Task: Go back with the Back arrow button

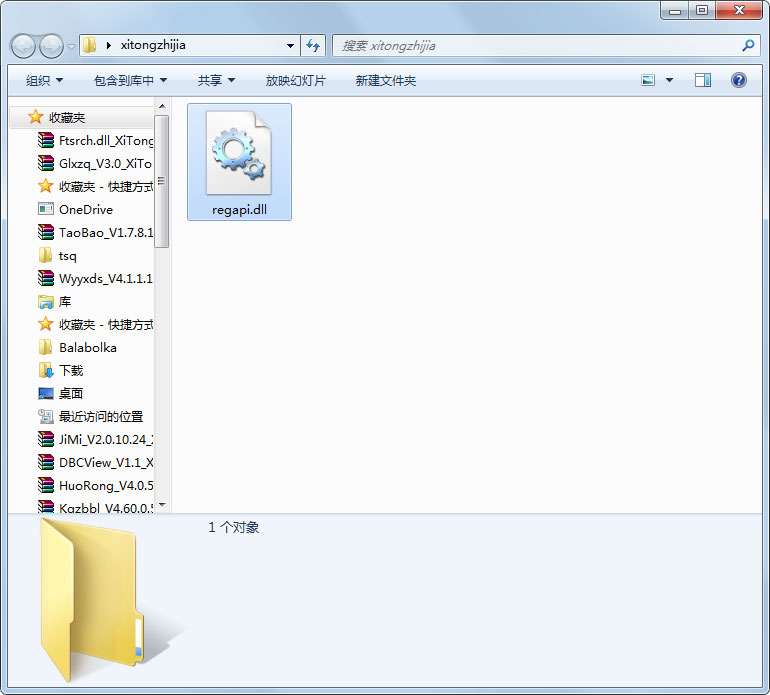Action: [23, 47]
